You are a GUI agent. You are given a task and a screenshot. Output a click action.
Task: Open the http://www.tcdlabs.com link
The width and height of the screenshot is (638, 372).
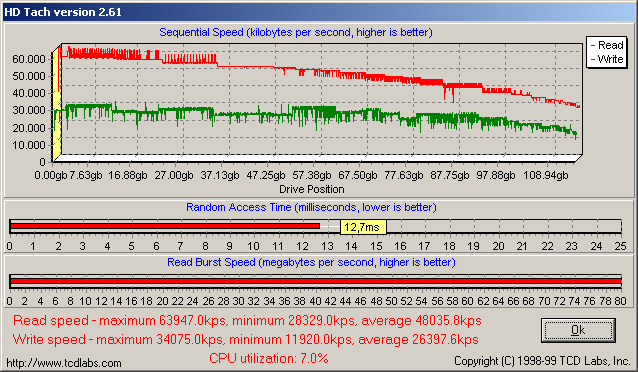pyautogui.click(x=64, y=363)
